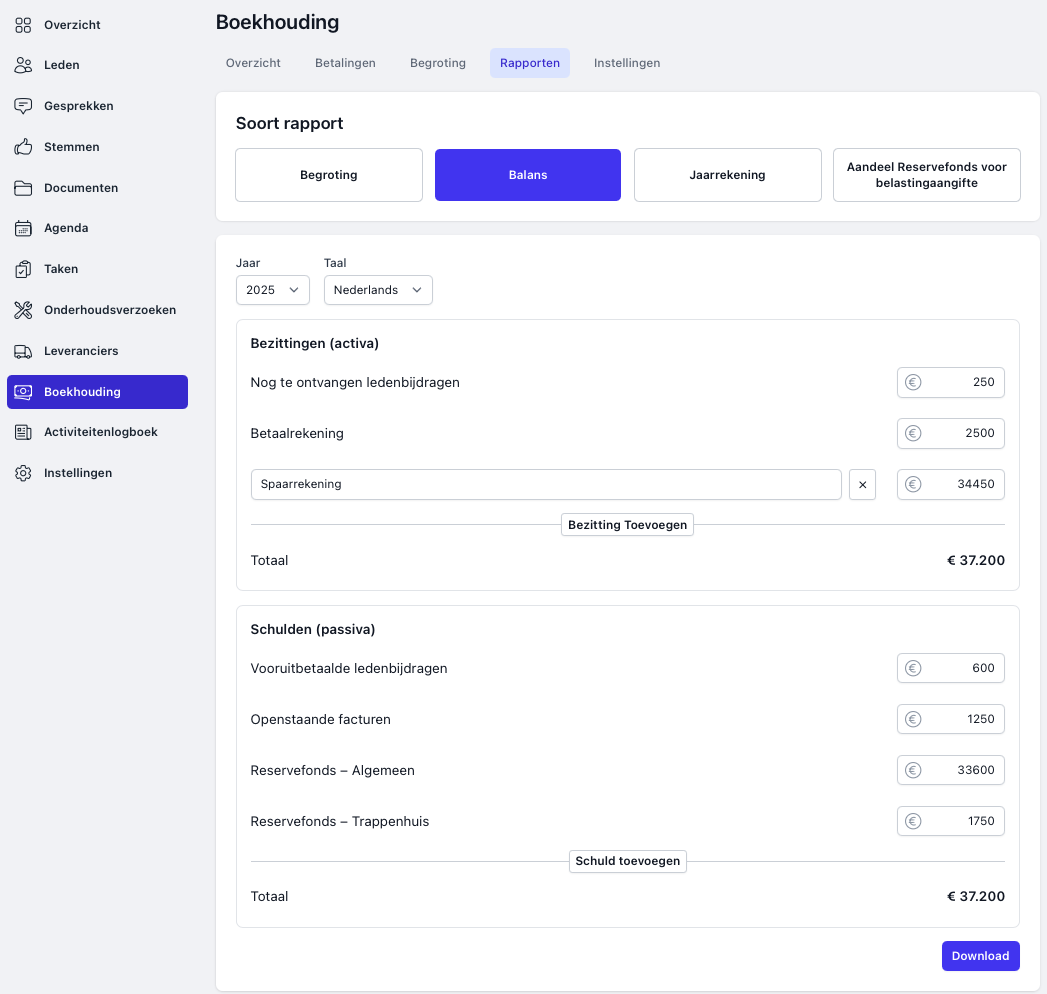Choose Aandeel Reservefonds voor belastingaangifte report
Viewport: 1047px width, 994px height.
point(926,175)
